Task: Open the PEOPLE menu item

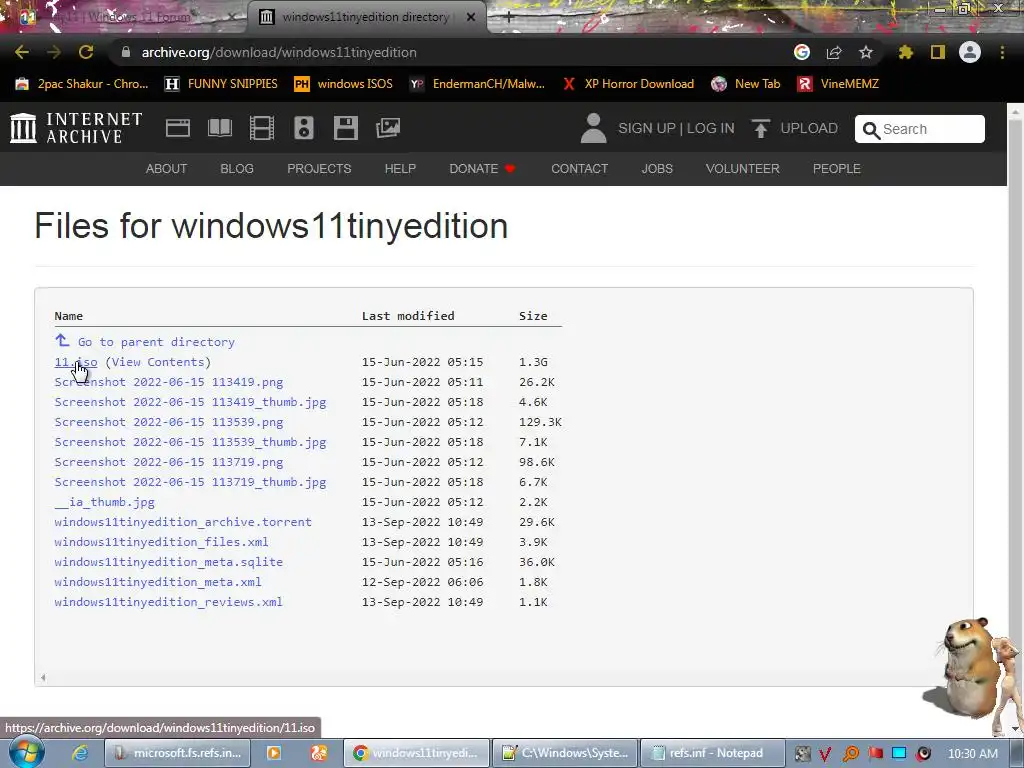Action: [x=837, y=168]
